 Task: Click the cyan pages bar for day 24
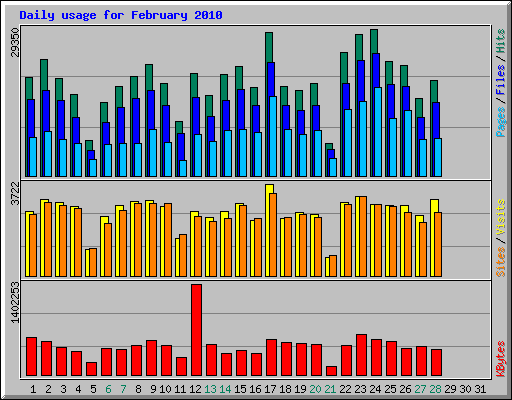[378, 132]
